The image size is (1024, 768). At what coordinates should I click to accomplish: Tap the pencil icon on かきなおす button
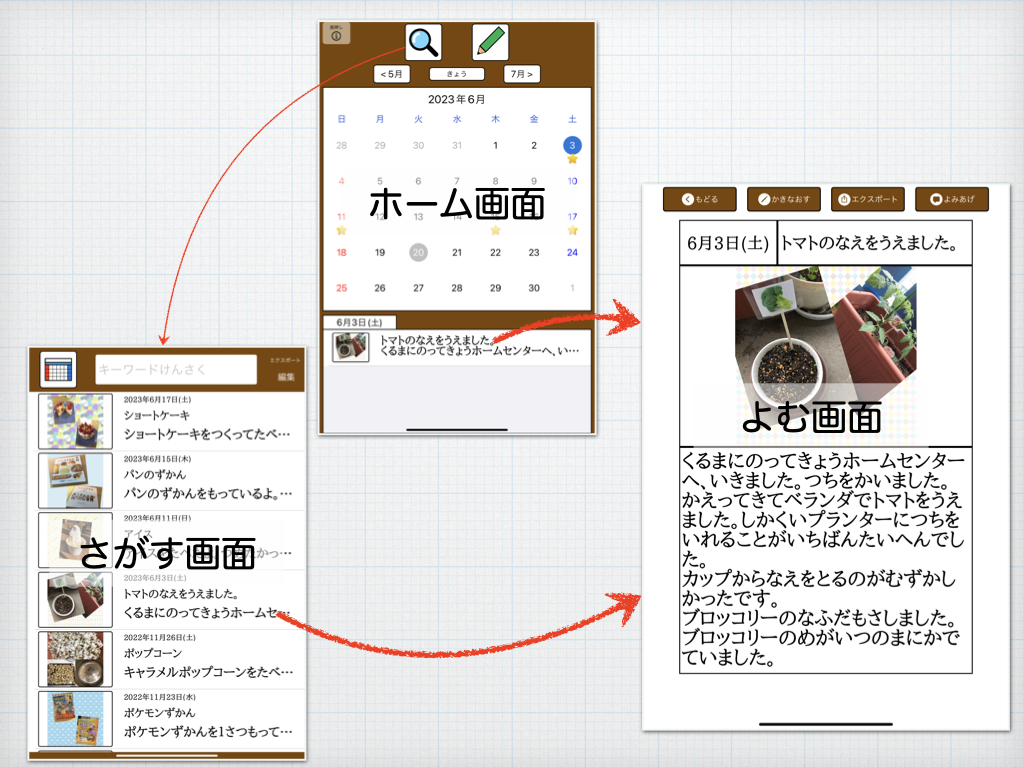pos(764,198)
